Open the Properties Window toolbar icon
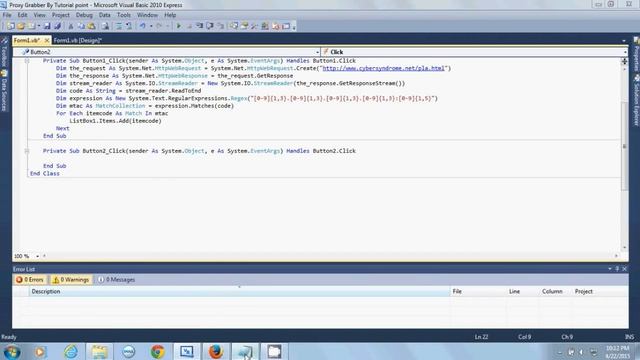Screen dimensions: 640x360 (x=244, y=26)
